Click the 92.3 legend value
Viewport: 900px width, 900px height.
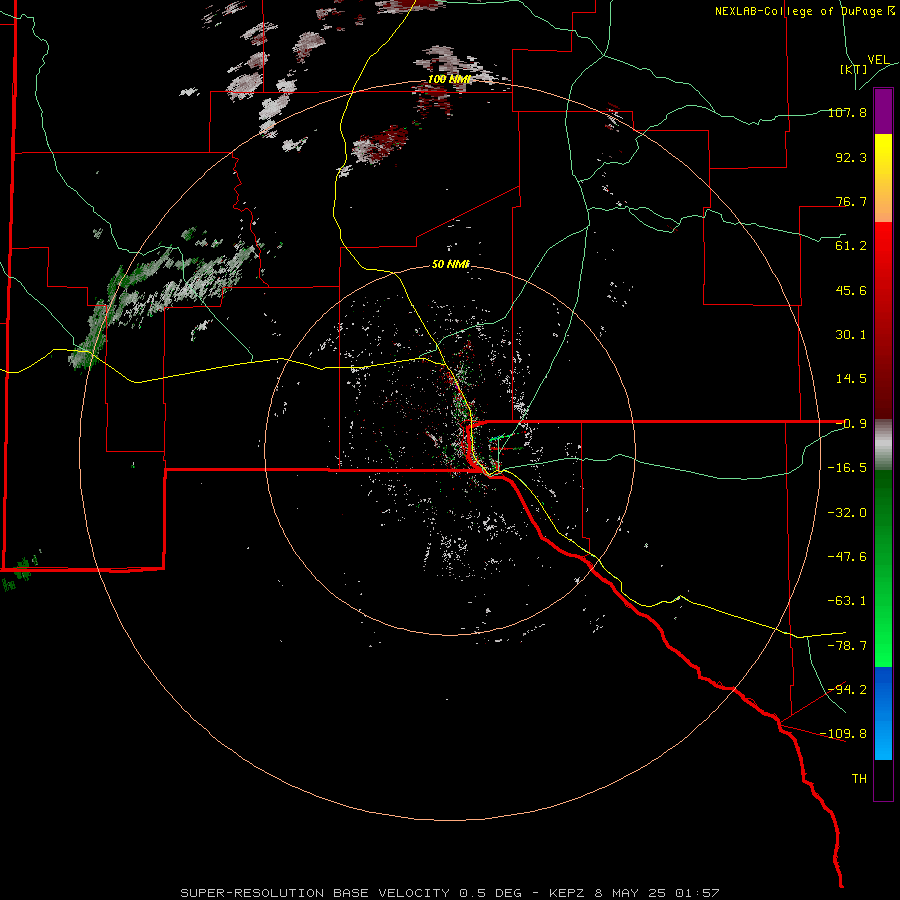[x=851, y=157]
